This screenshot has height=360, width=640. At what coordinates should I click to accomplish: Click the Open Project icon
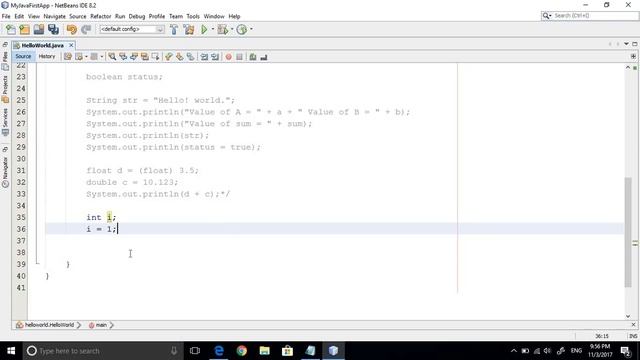(39, 29)
